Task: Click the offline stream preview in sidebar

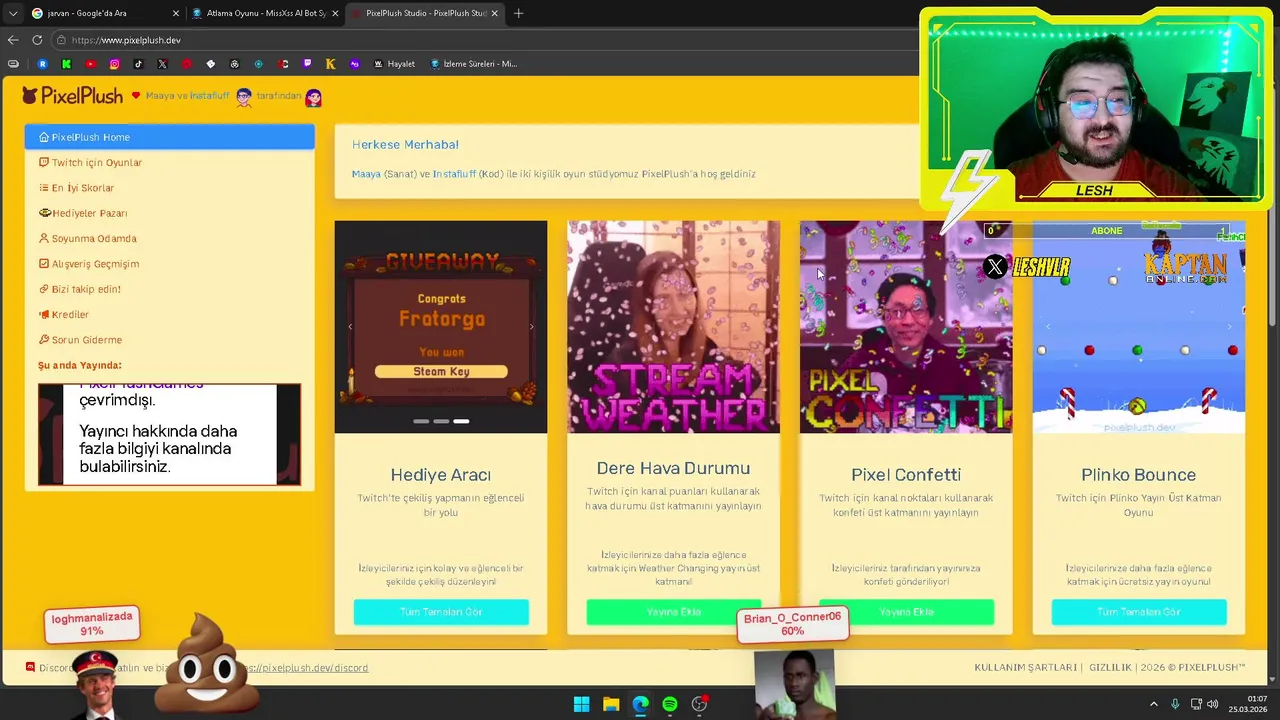Action: pos(169,434)
